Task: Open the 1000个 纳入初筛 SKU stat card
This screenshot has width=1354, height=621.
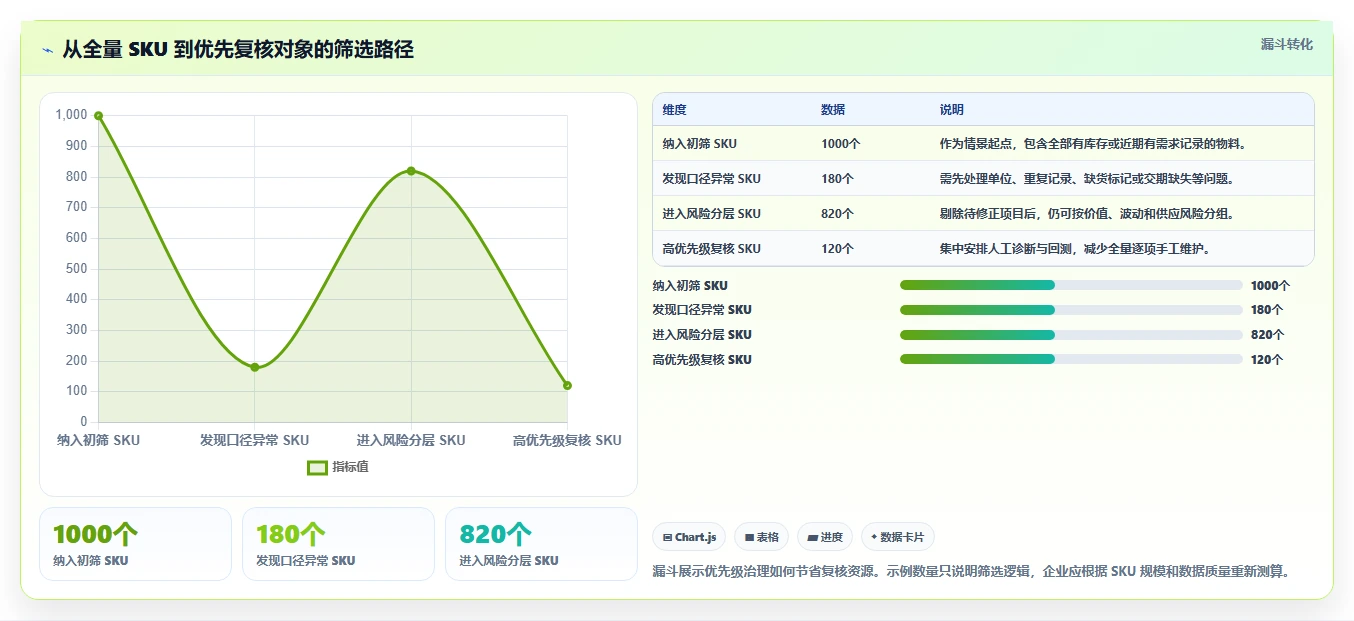Action: [x=135, y=544]
